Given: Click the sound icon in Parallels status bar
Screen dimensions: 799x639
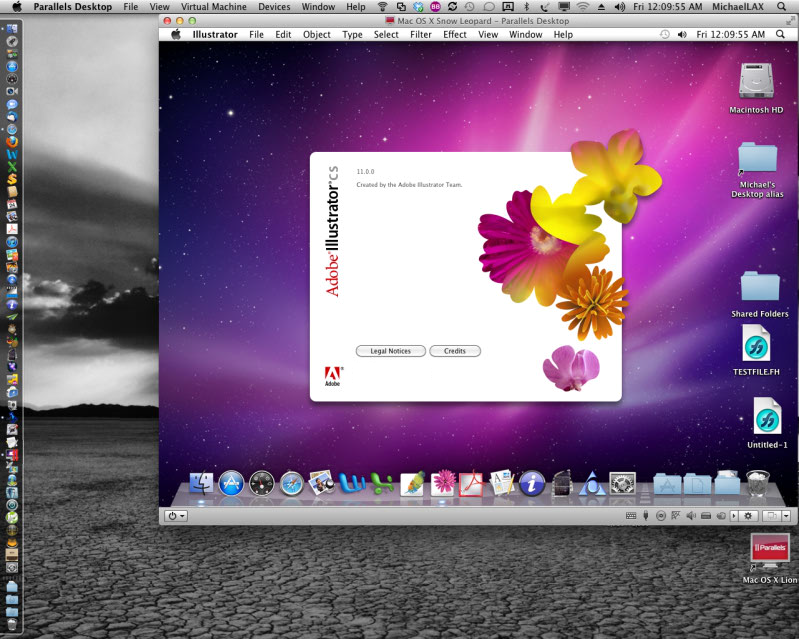Looking at the screenshot, I should pos(691,516).
